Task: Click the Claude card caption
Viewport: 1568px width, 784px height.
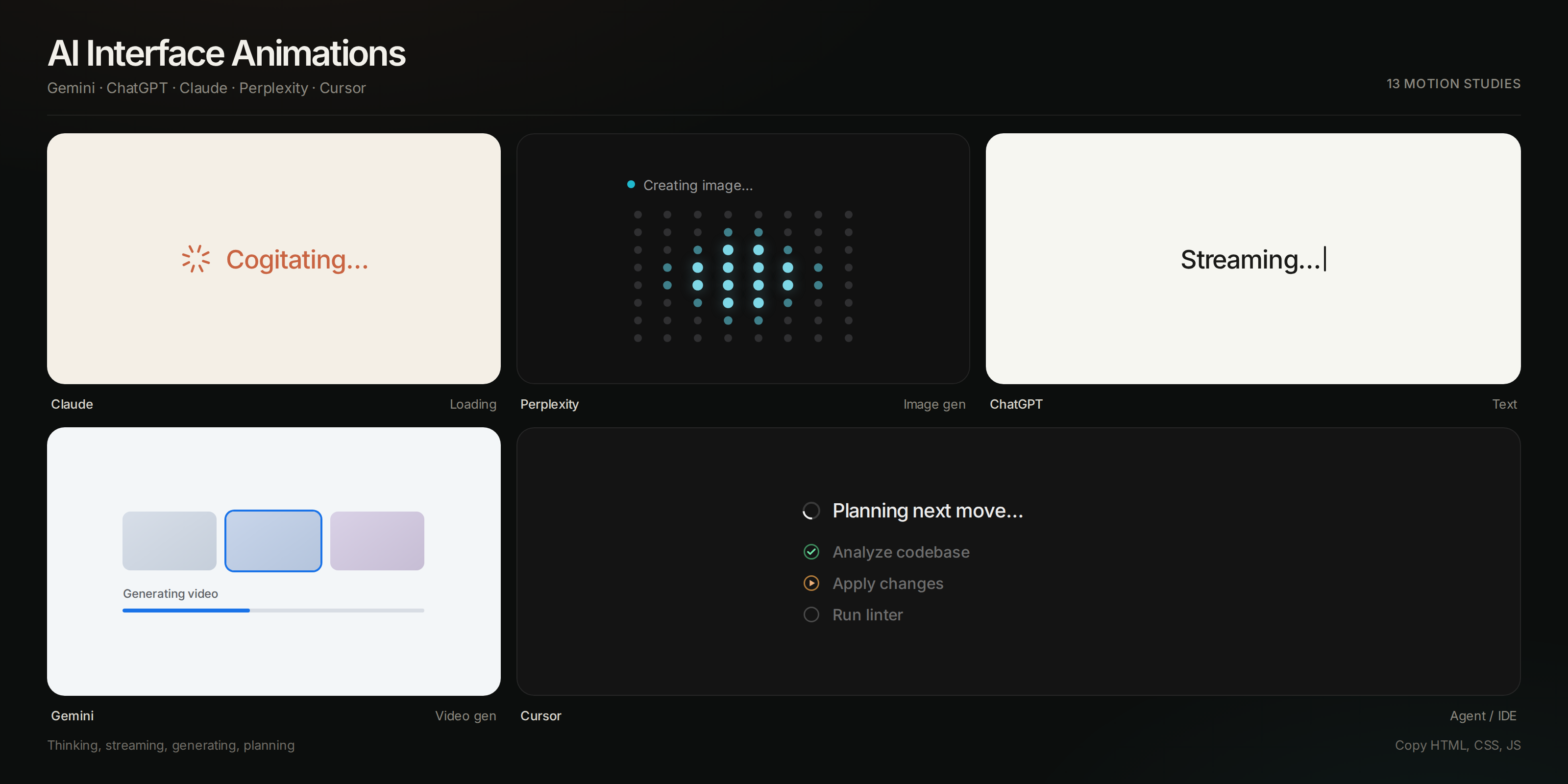Action: coord(72,404)
